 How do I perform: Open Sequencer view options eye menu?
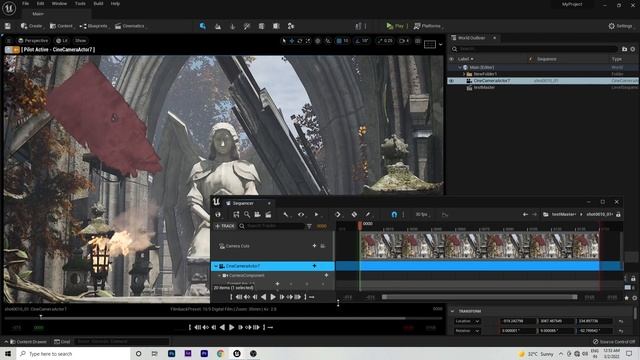(301, 214)
